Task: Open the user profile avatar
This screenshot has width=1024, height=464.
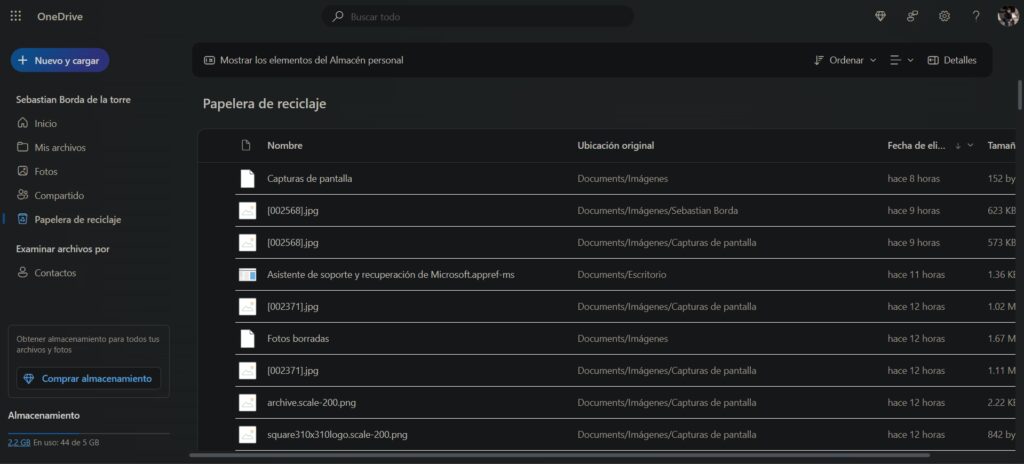Action: point(1007,16)
